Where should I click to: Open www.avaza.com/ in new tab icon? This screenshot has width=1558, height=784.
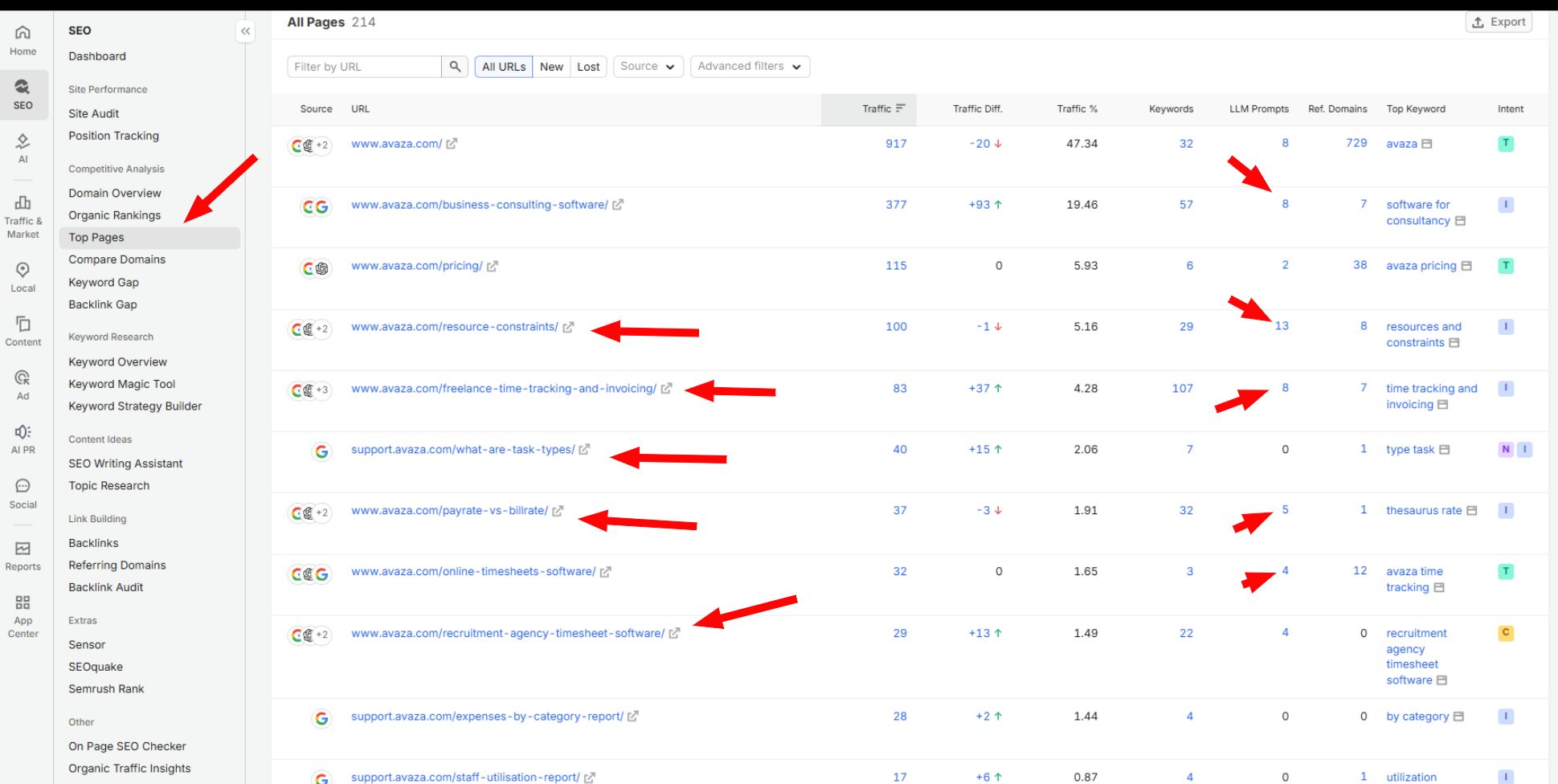[452, 144]
